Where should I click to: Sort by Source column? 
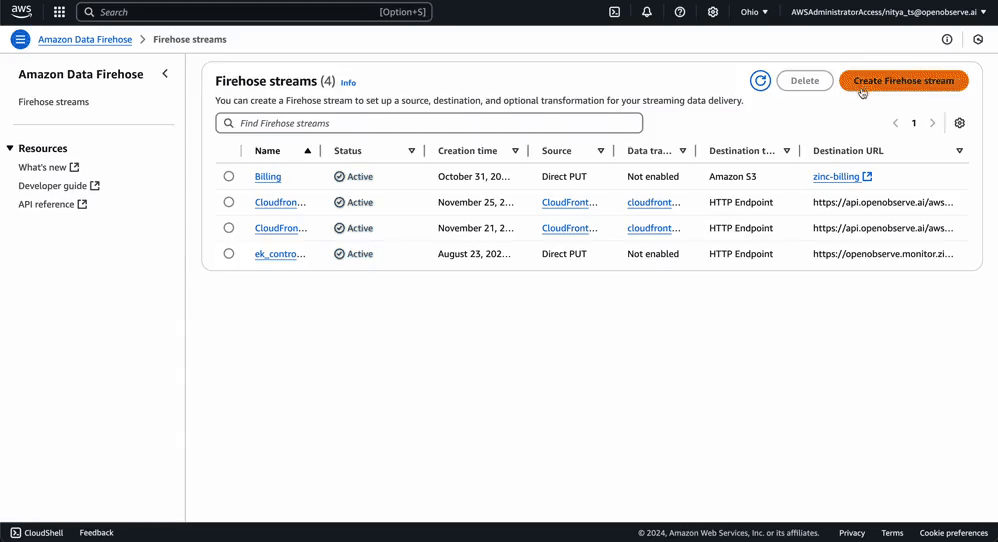pyautogui.click(x=601, y=151)
